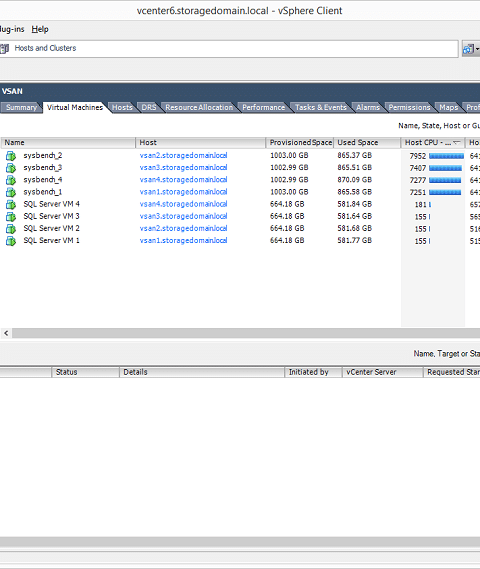Open the Plug-ins menu
The height and width of the screenshot is (569, 480).
click(x=12, y=29)
